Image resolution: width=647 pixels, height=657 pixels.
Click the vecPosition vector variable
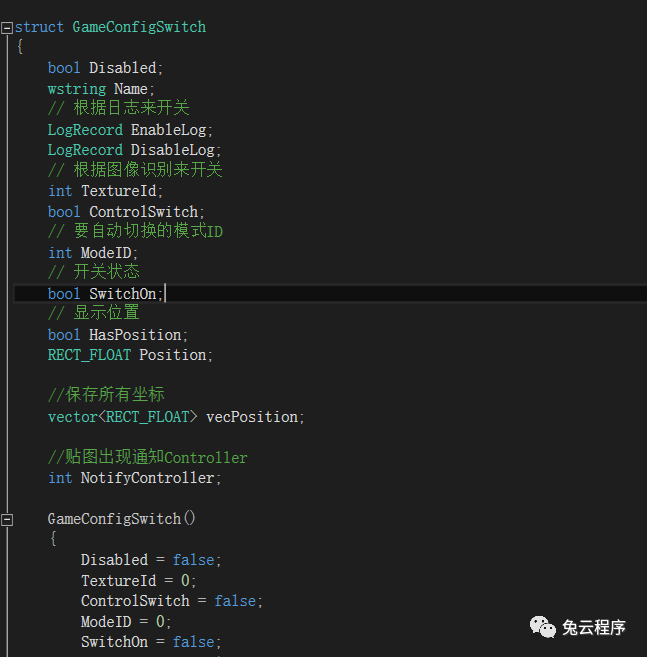tap(254, 416)
